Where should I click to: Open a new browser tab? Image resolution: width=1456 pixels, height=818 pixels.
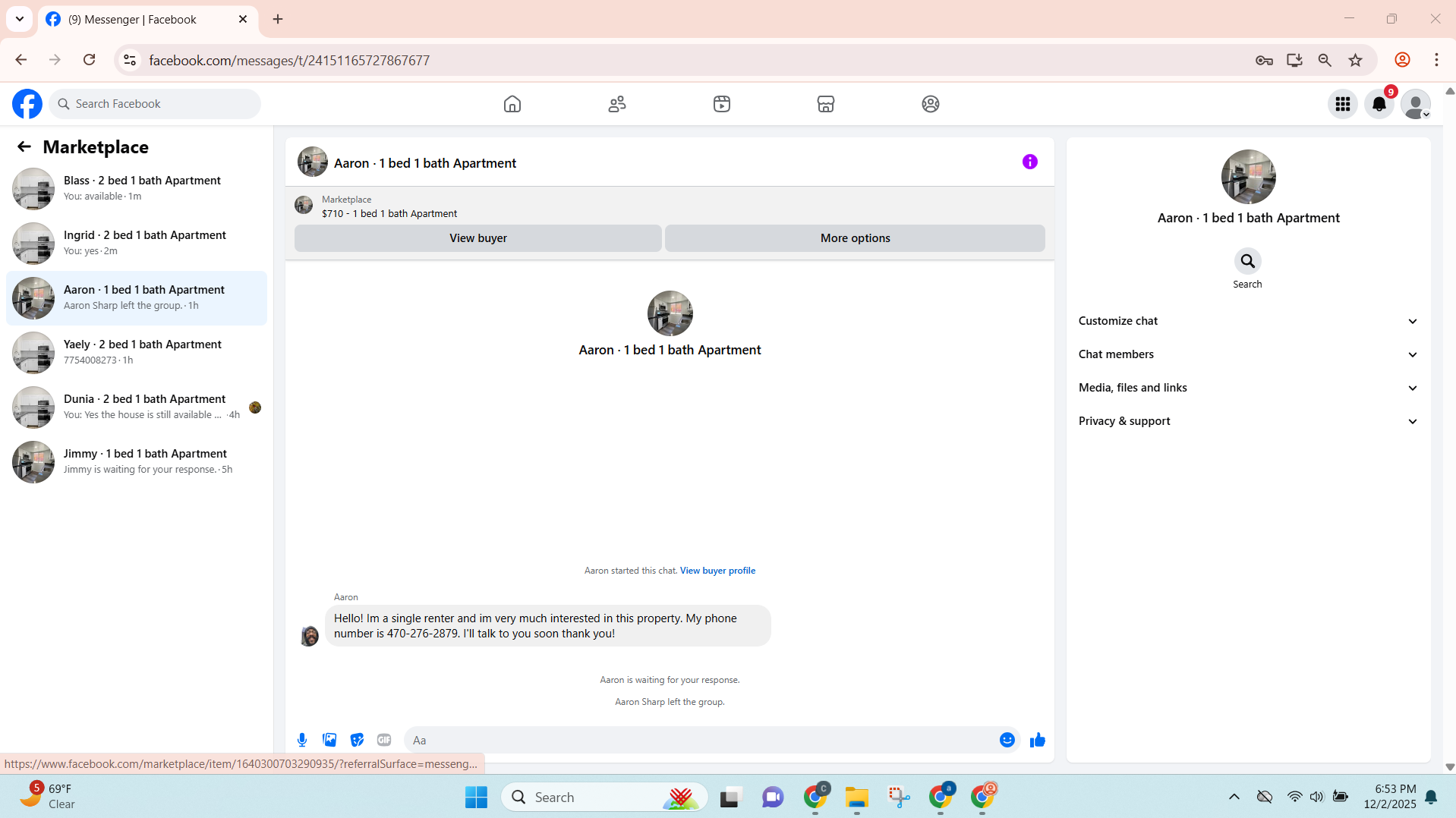(278, 19)
